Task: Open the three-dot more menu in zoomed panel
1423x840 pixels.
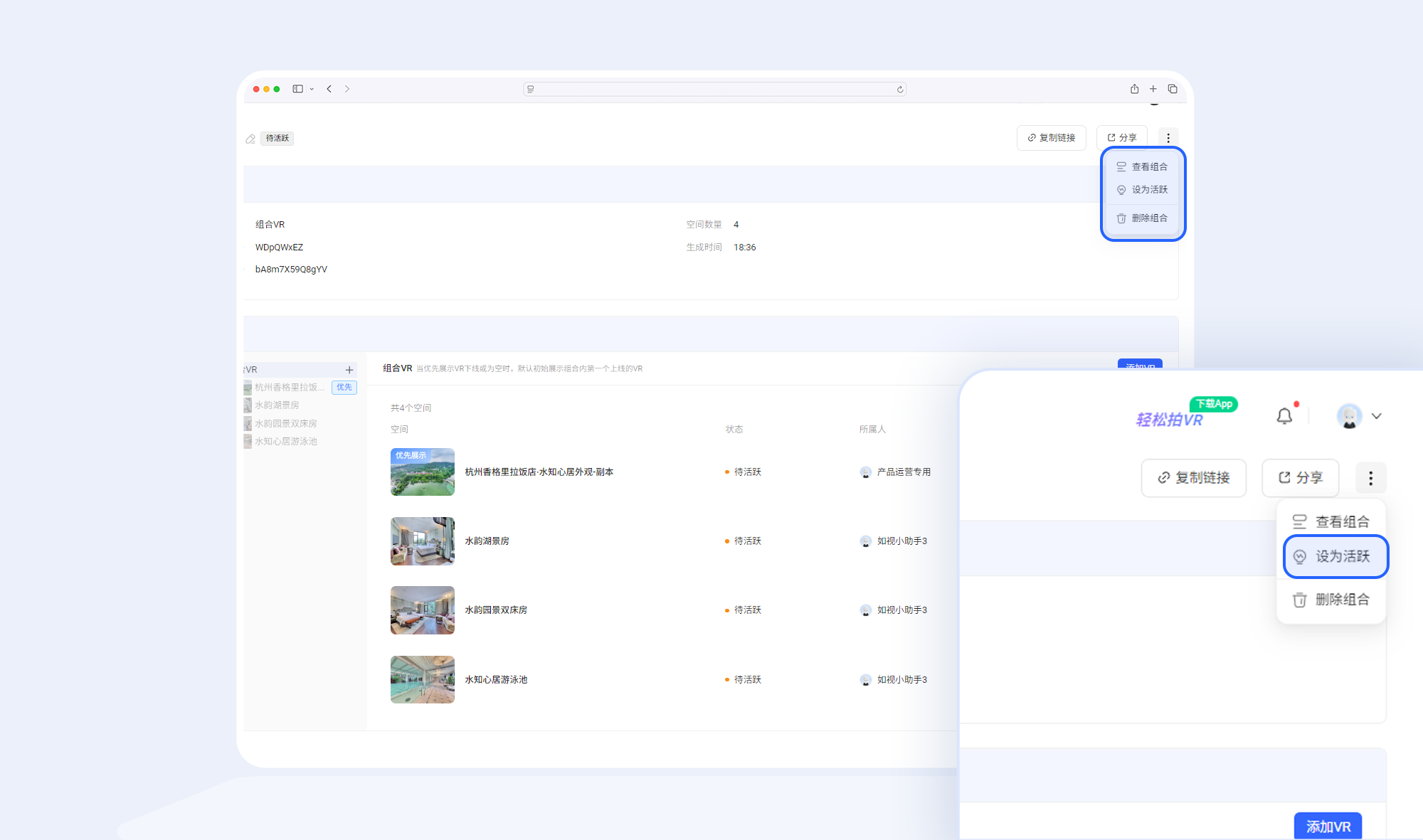Action: [1370, 478]
